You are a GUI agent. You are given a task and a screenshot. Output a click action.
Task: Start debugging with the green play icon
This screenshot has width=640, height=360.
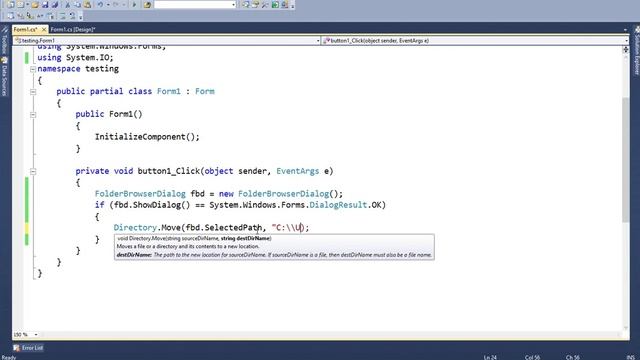[134, 4]
